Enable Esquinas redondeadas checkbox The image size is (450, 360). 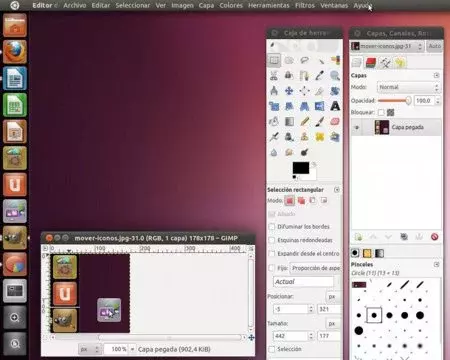tap(272, 240)
